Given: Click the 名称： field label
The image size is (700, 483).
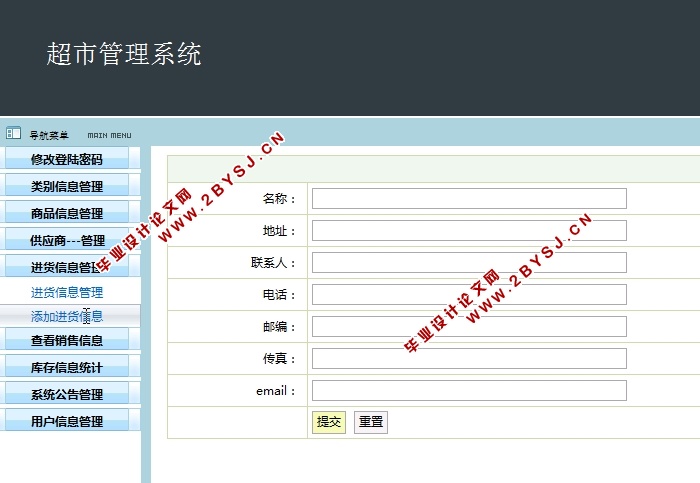Looking at the screenshot, I should [279, 199].
